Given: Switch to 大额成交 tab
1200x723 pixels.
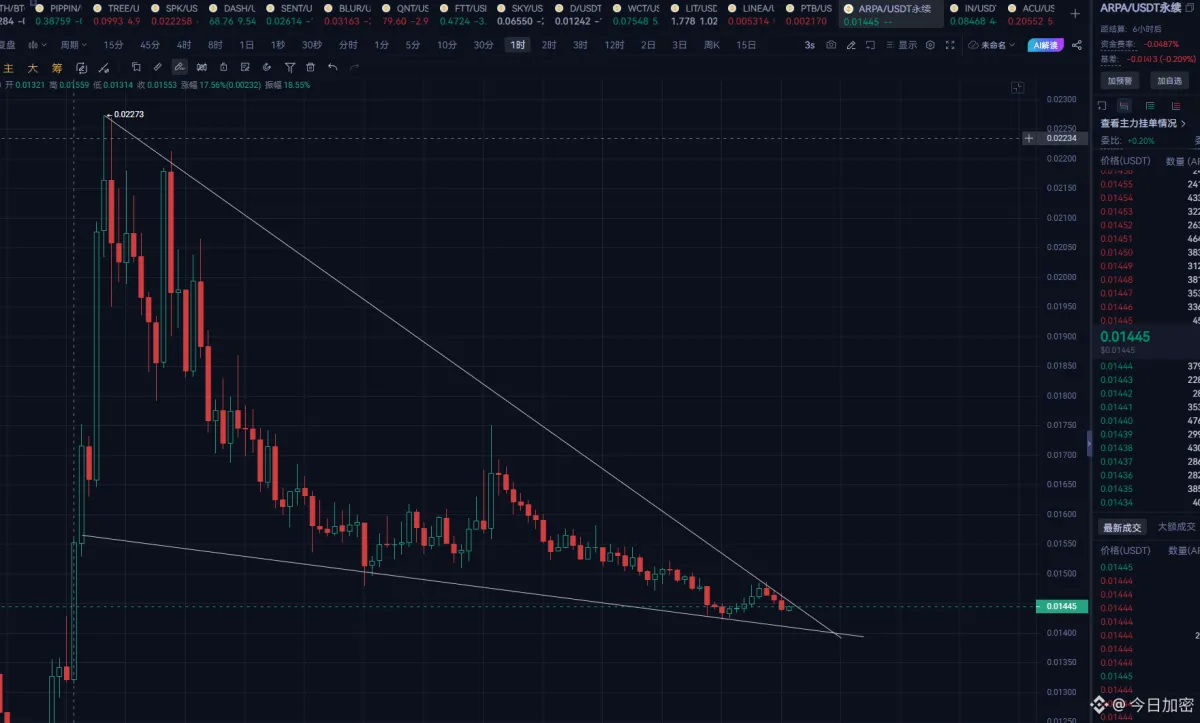Looking at the screenshot, I should (1176, 527).
